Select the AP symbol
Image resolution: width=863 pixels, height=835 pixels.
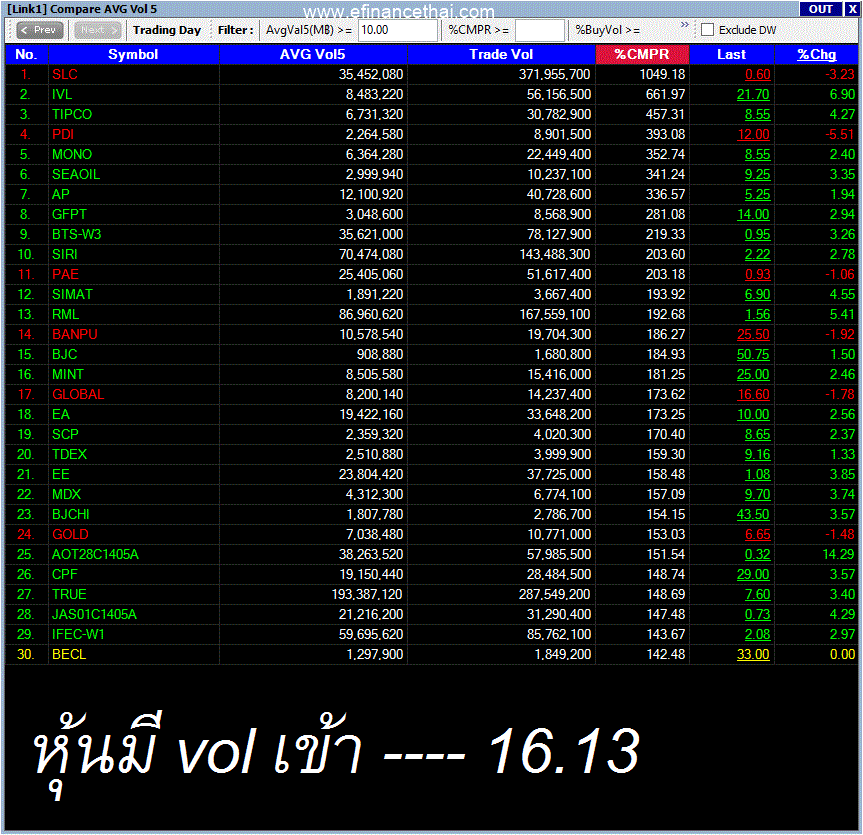61,194
